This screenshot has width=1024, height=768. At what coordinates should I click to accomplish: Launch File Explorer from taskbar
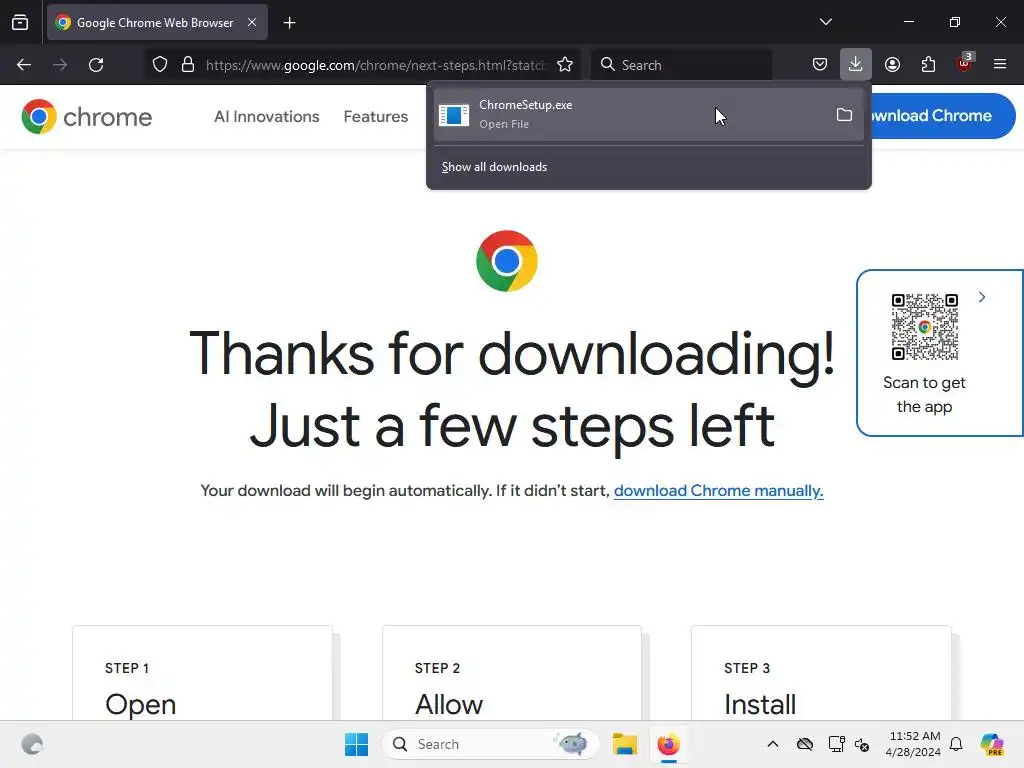click(x=625, y=744)
